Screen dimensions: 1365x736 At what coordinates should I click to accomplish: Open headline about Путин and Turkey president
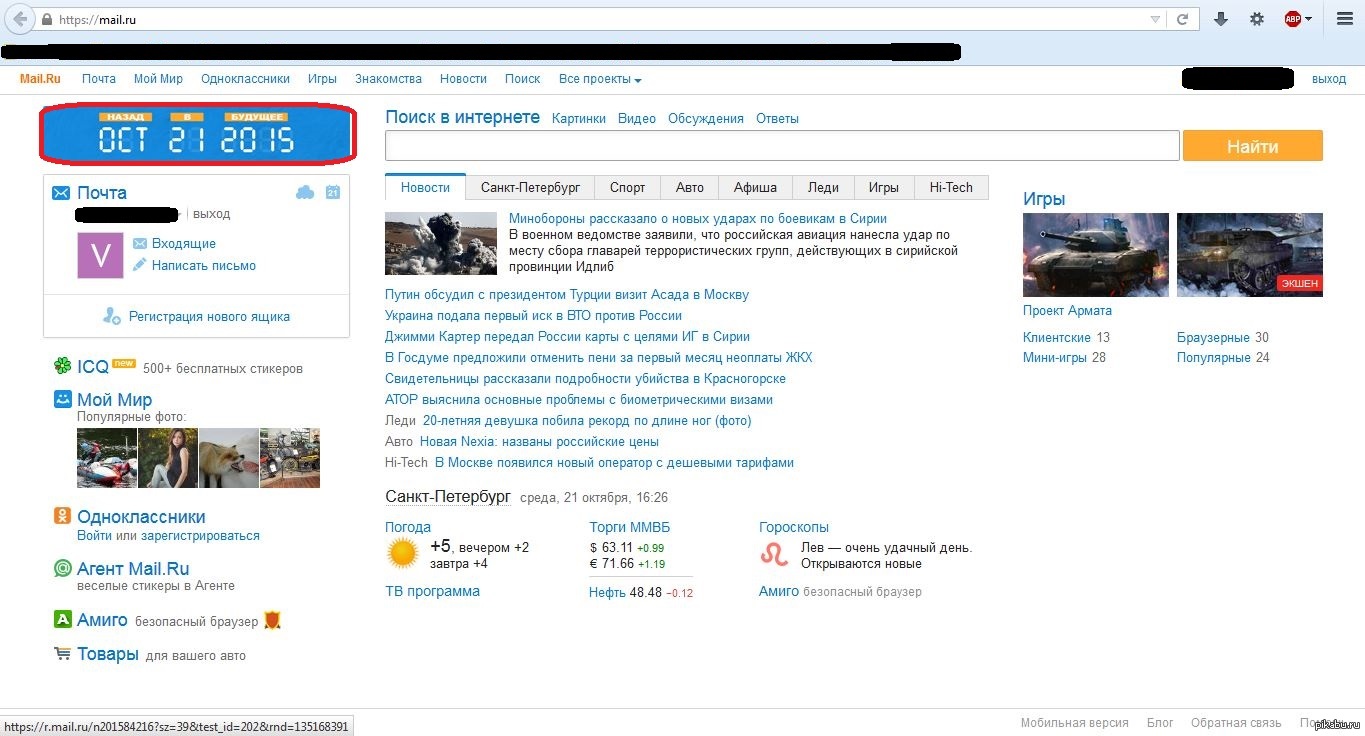[x=567, y=295]
